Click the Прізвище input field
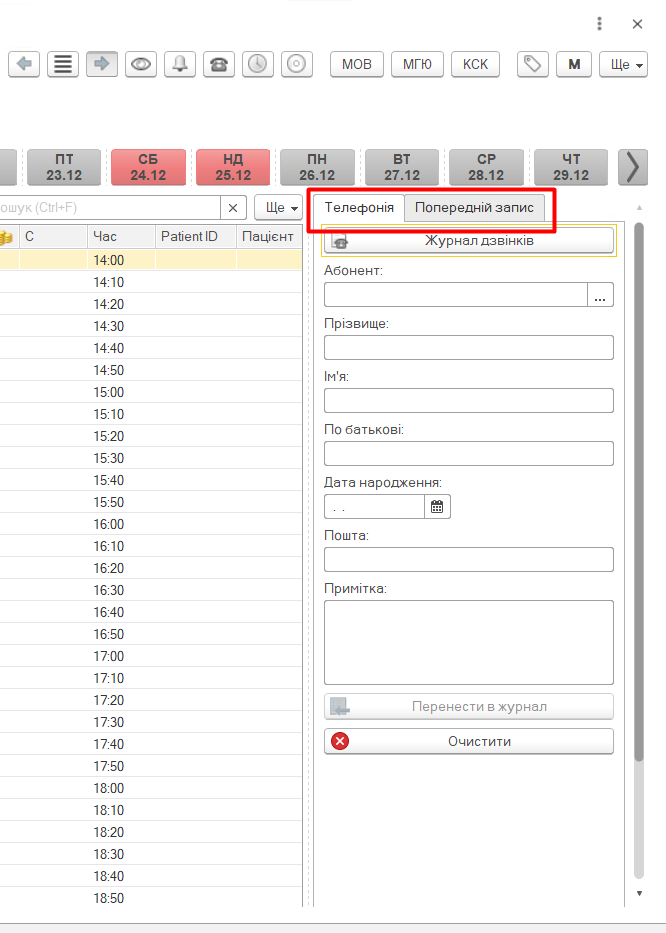Image resolution: width=666 pixels, height=933 pixels. pos(468,347)
